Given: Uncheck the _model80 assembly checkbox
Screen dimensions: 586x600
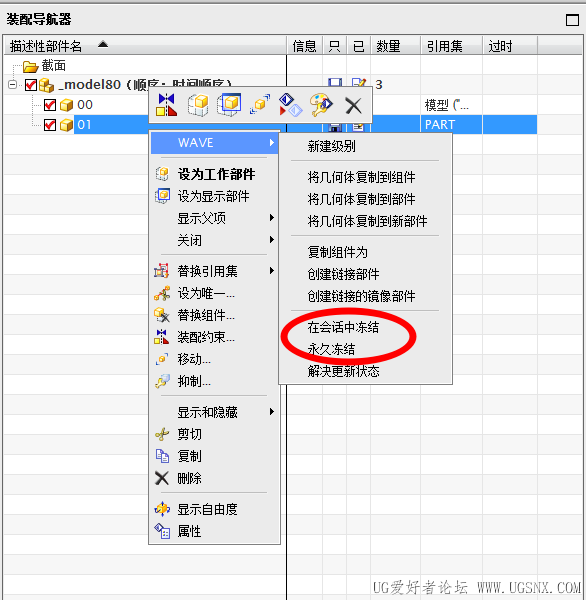Looking at the screenshot, I should (31, 85).
